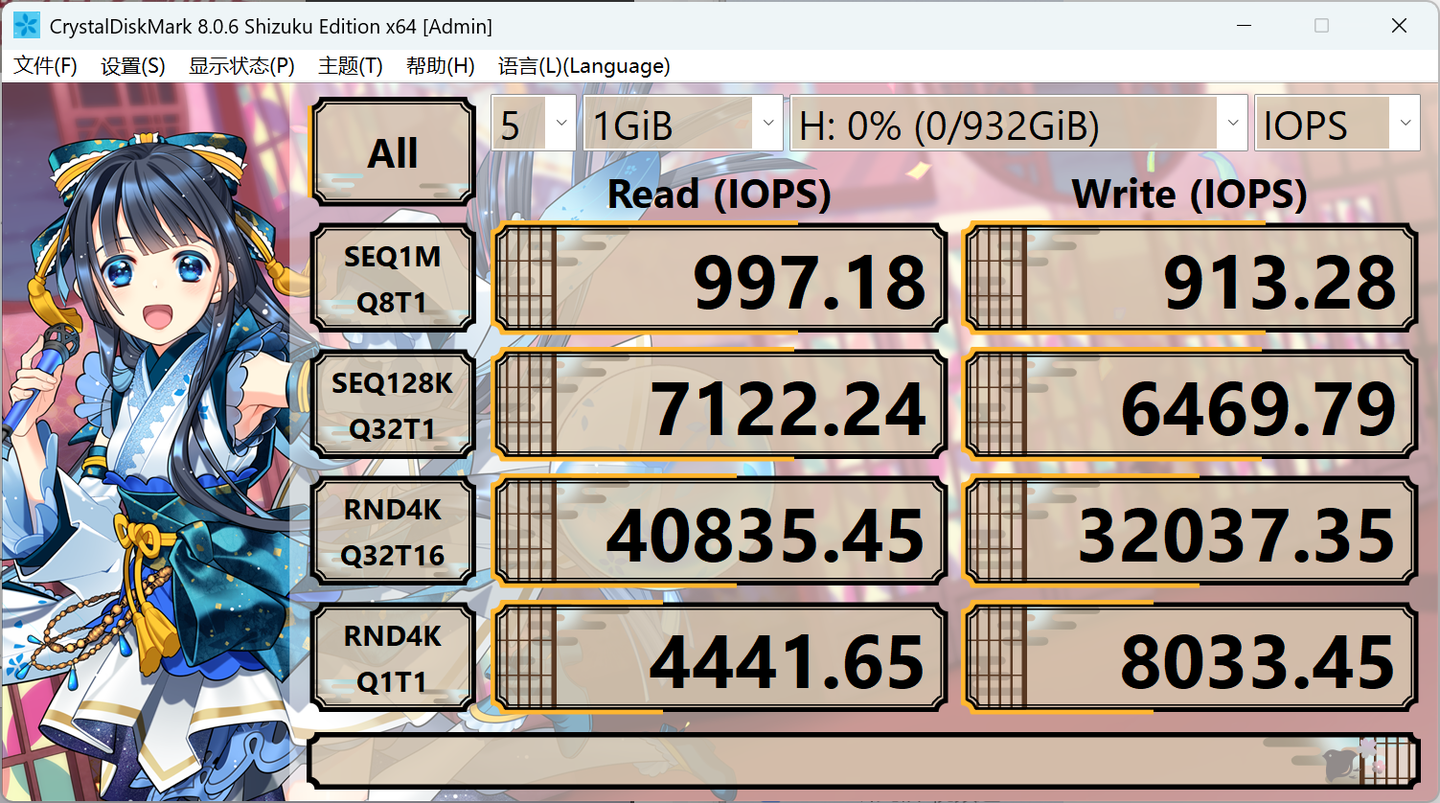The width and height of the screenshot is (1440, 803).
Task: Open the 语言(L)(Language) menu
Action: pyautogui.click(x=584, y=66)
